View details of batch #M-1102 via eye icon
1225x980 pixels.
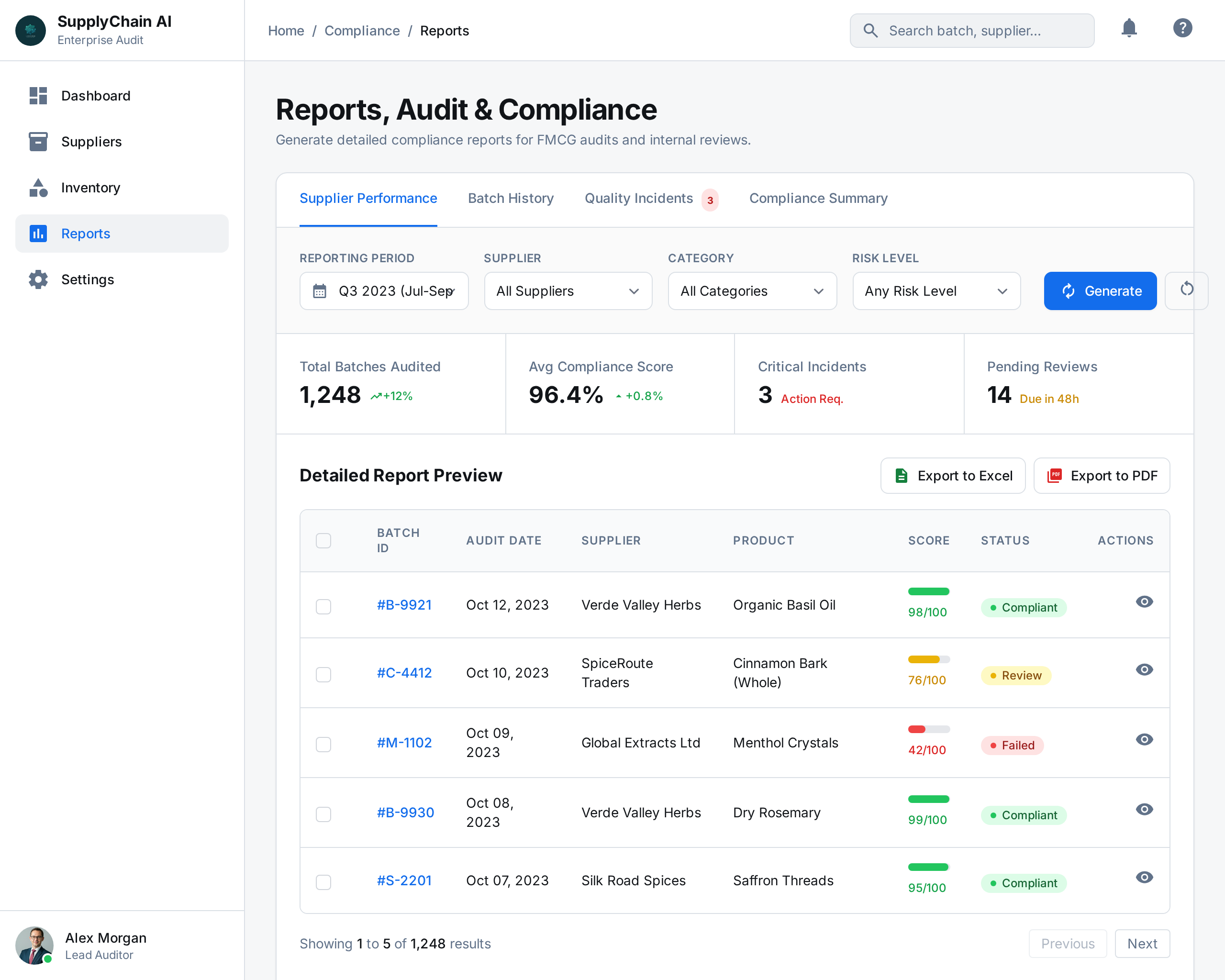point(1144,739)
